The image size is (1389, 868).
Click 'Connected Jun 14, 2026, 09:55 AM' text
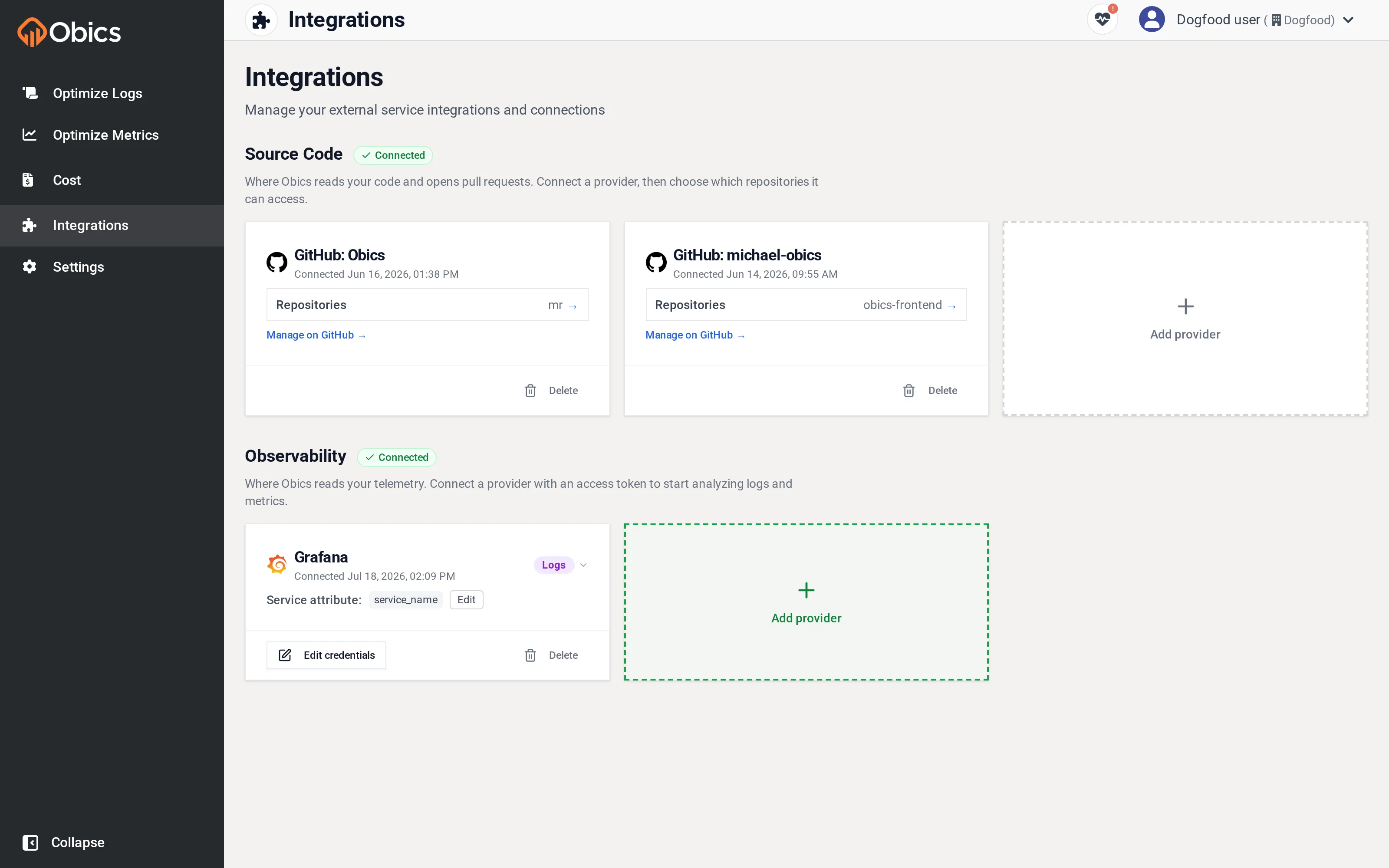pos(755,274)
